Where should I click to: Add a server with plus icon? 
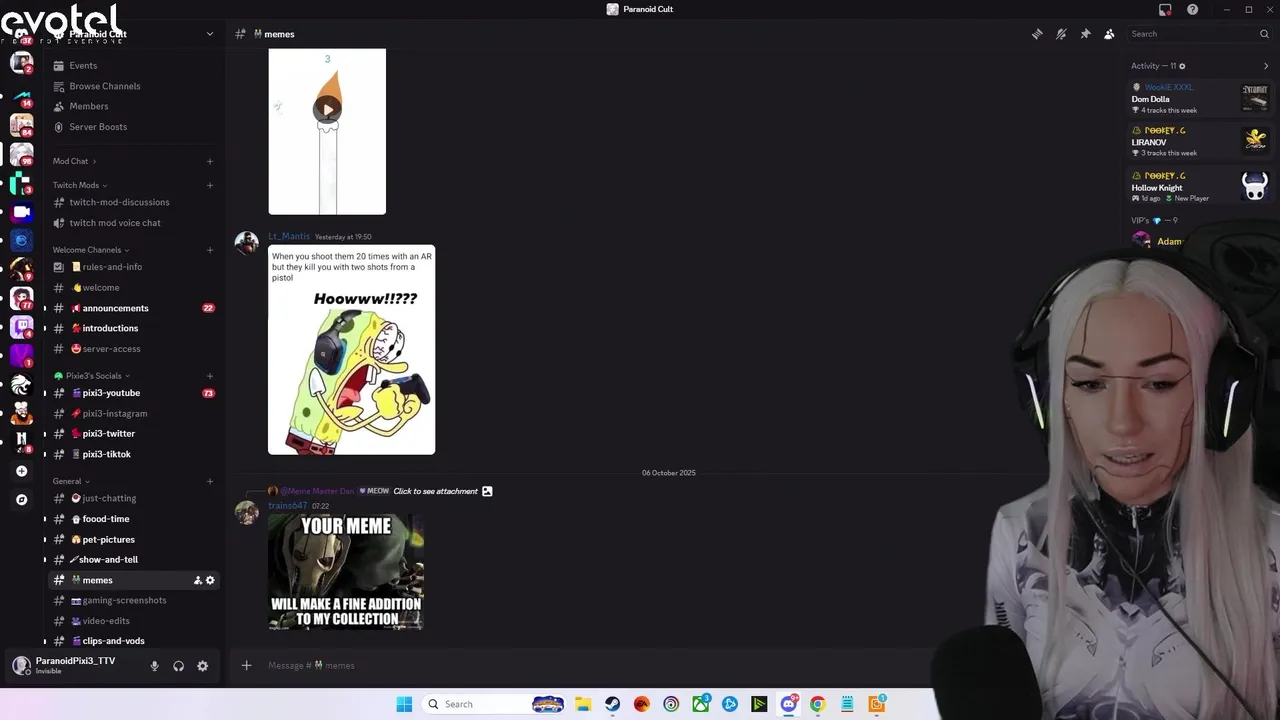[21, 471]
